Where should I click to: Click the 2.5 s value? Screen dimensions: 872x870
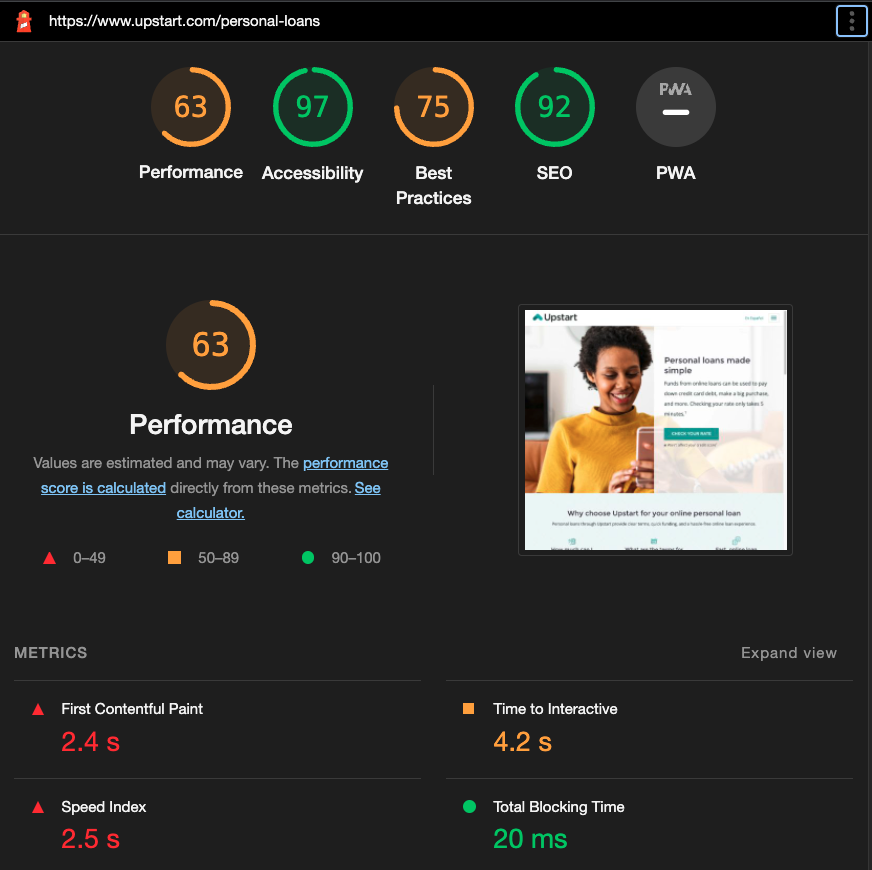(91, 839)
